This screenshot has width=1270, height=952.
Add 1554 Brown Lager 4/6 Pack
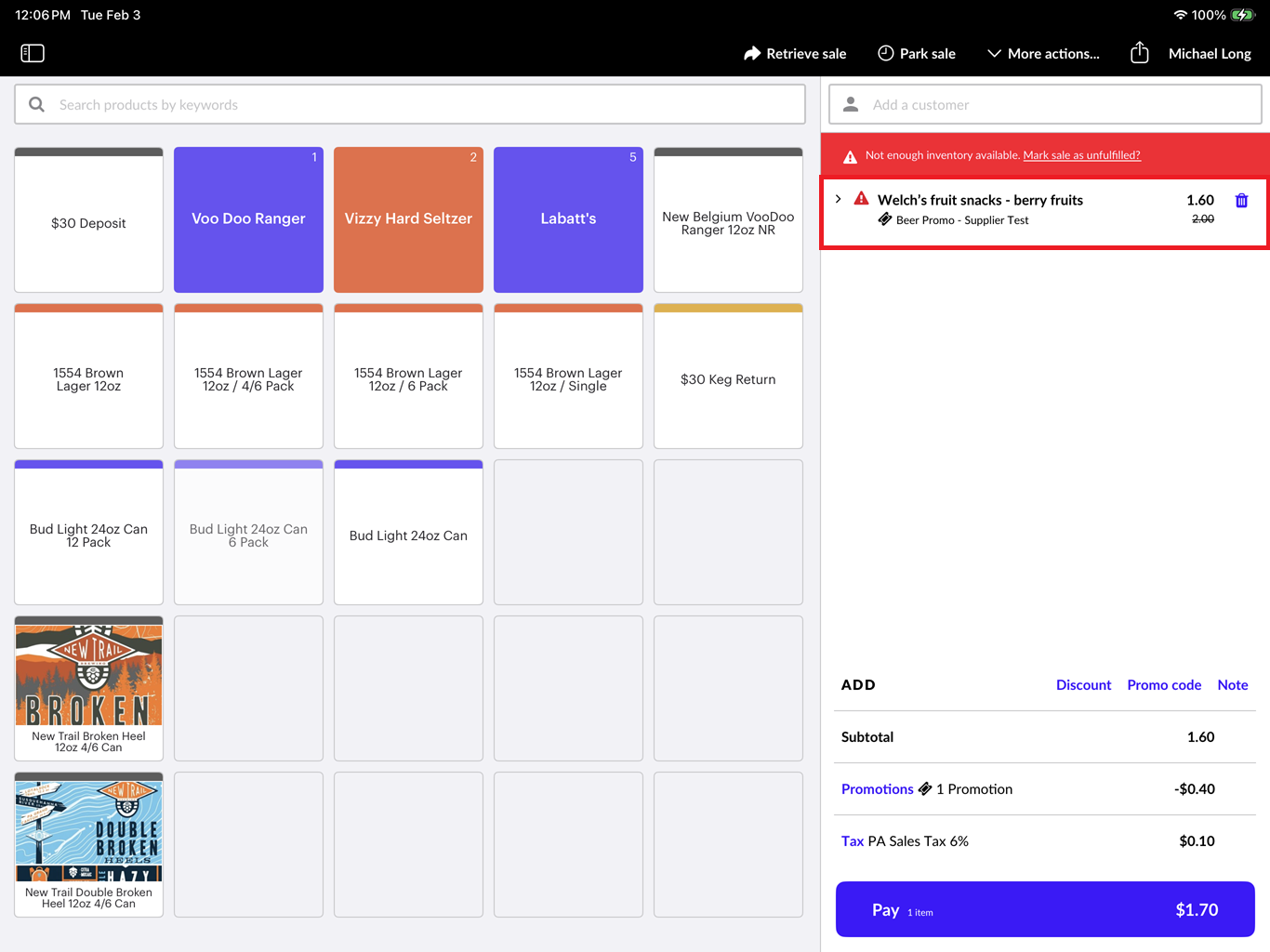tap(248, 377)
